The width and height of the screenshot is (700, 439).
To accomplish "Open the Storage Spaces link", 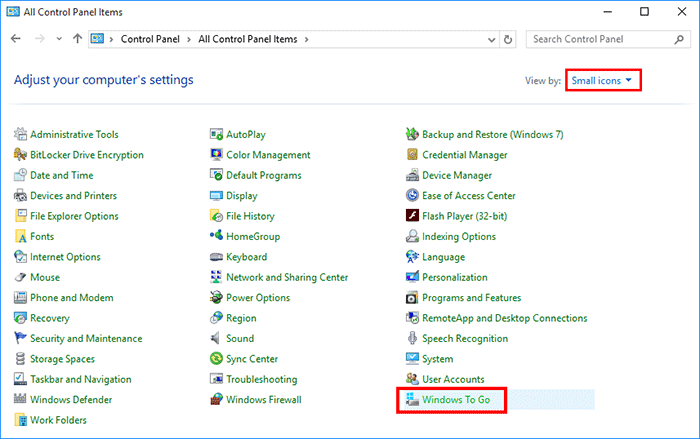I will click(x=62, y=359).
